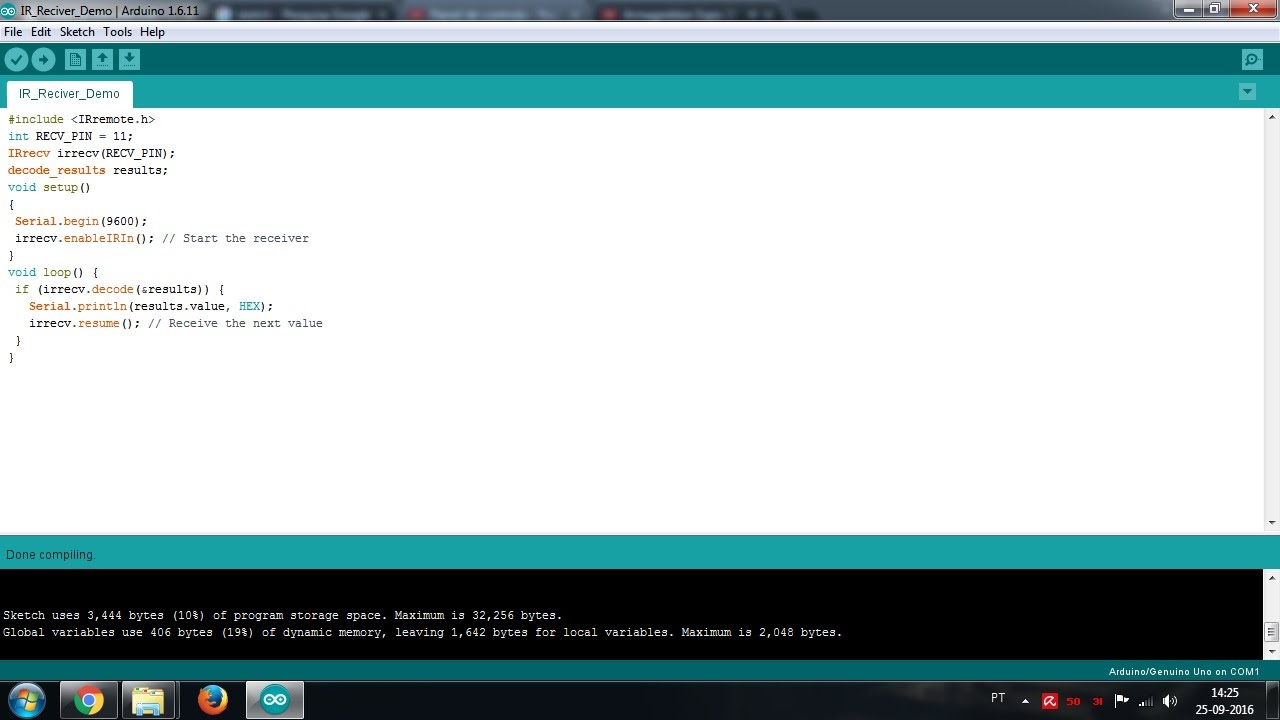Viewport: 1280px width, 720px height.
Task: Click the volume speaker tray icon
Action: tap(1170, 701)
